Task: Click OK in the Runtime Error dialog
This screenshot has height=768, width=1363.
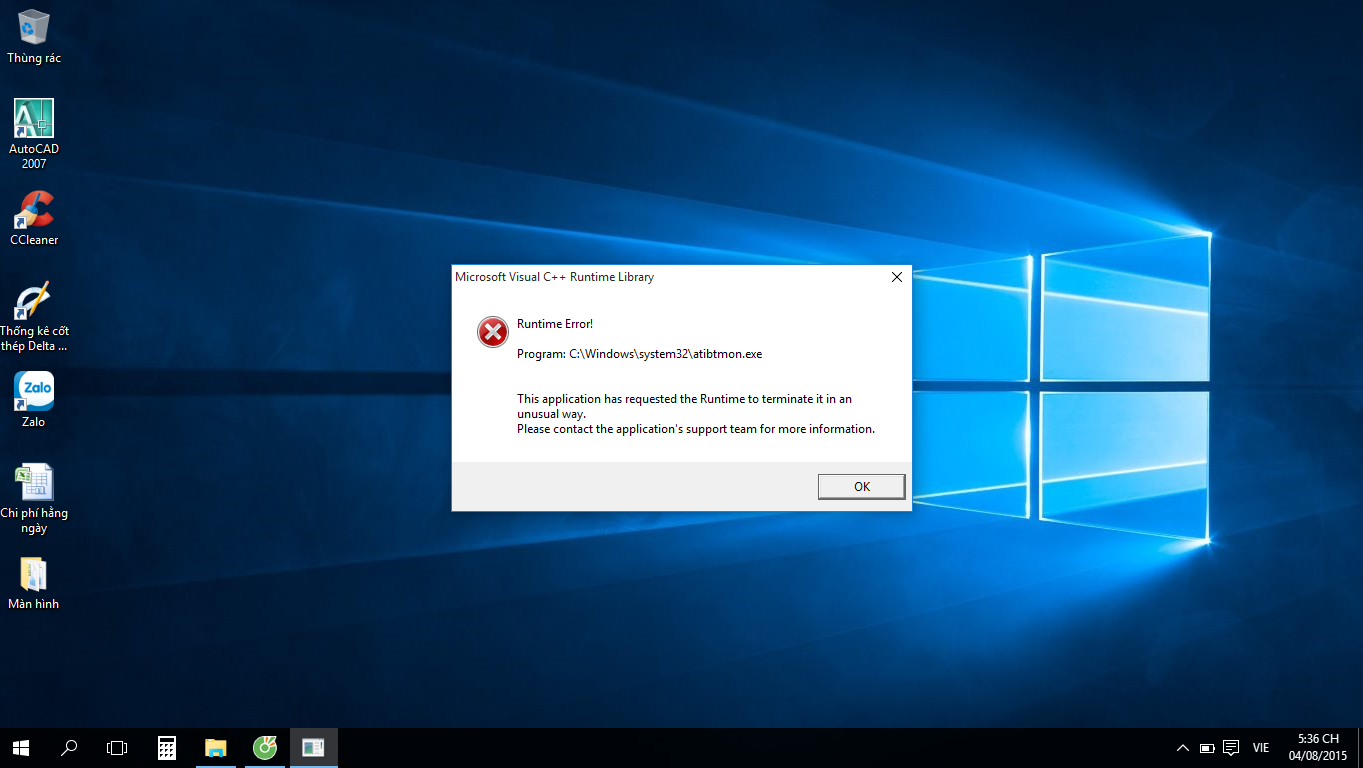Action: (861, 486)
